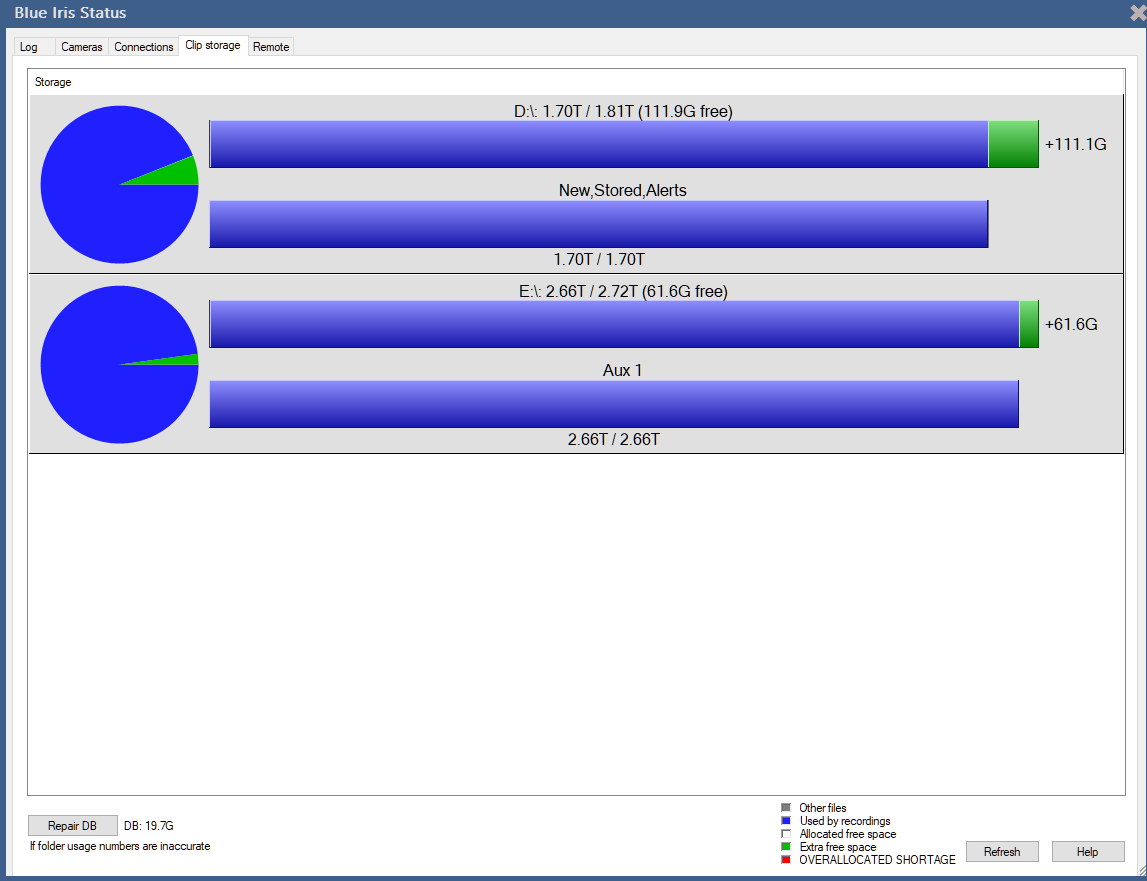The width and height of the screenshot is (1147, 881).
Task: Click the 'OVERALLOCATED SHORTAGE' legend text
Action: click(877, 860)
